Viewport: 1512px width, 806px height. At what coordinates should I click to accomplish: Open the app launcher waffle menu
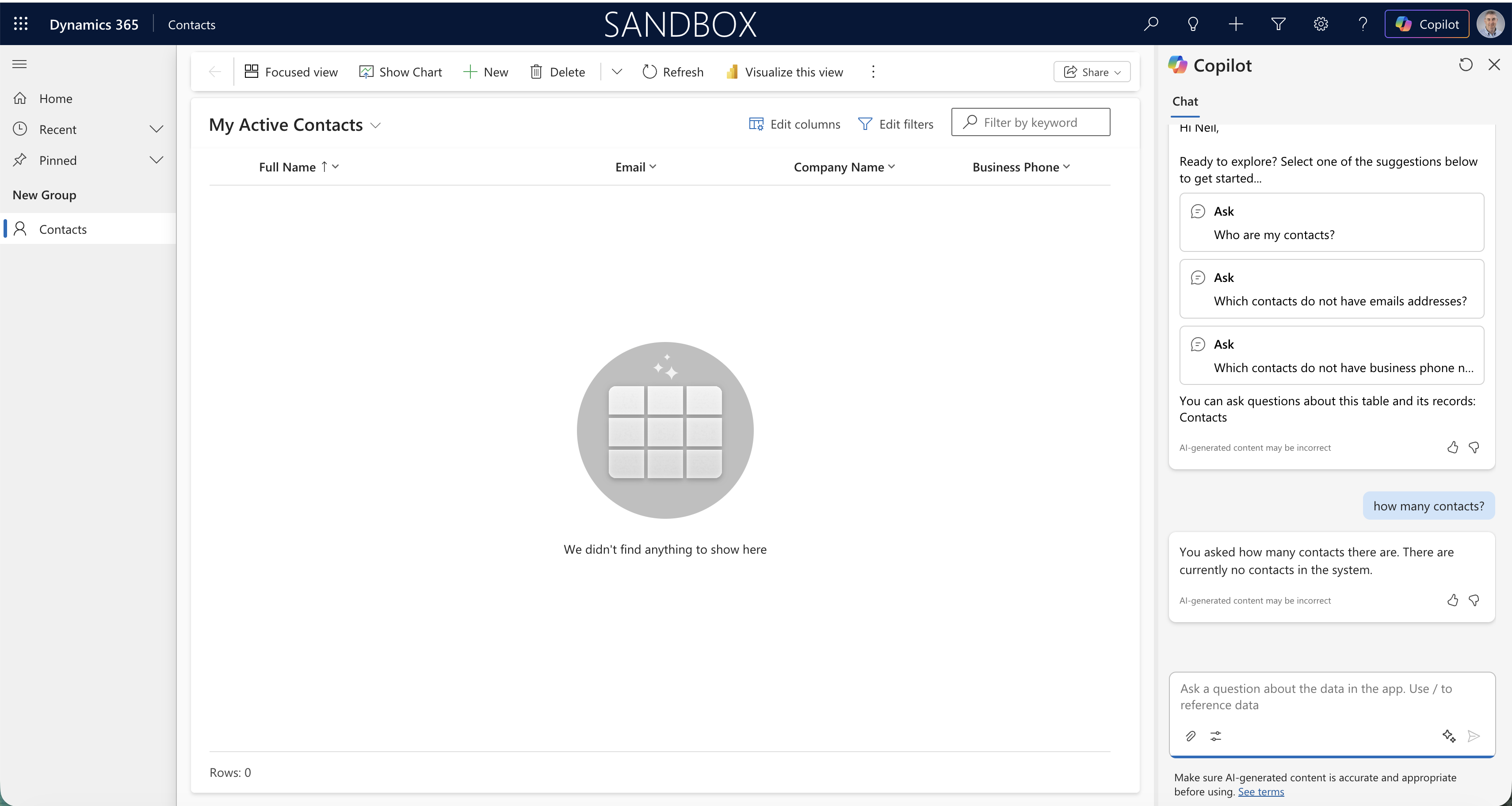click(20, 24)
